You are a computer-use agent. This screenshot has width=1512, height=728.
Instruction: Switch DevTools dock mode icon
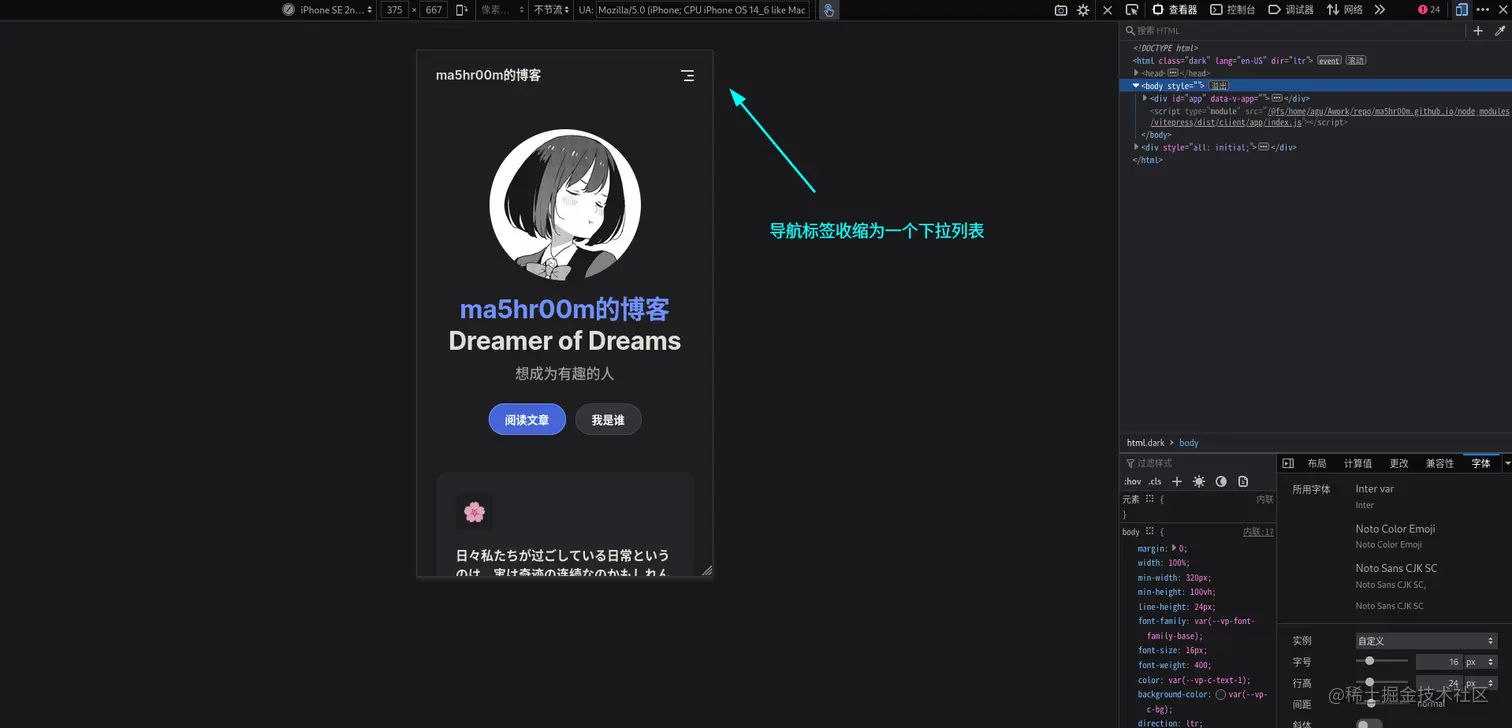[1462, 9]
